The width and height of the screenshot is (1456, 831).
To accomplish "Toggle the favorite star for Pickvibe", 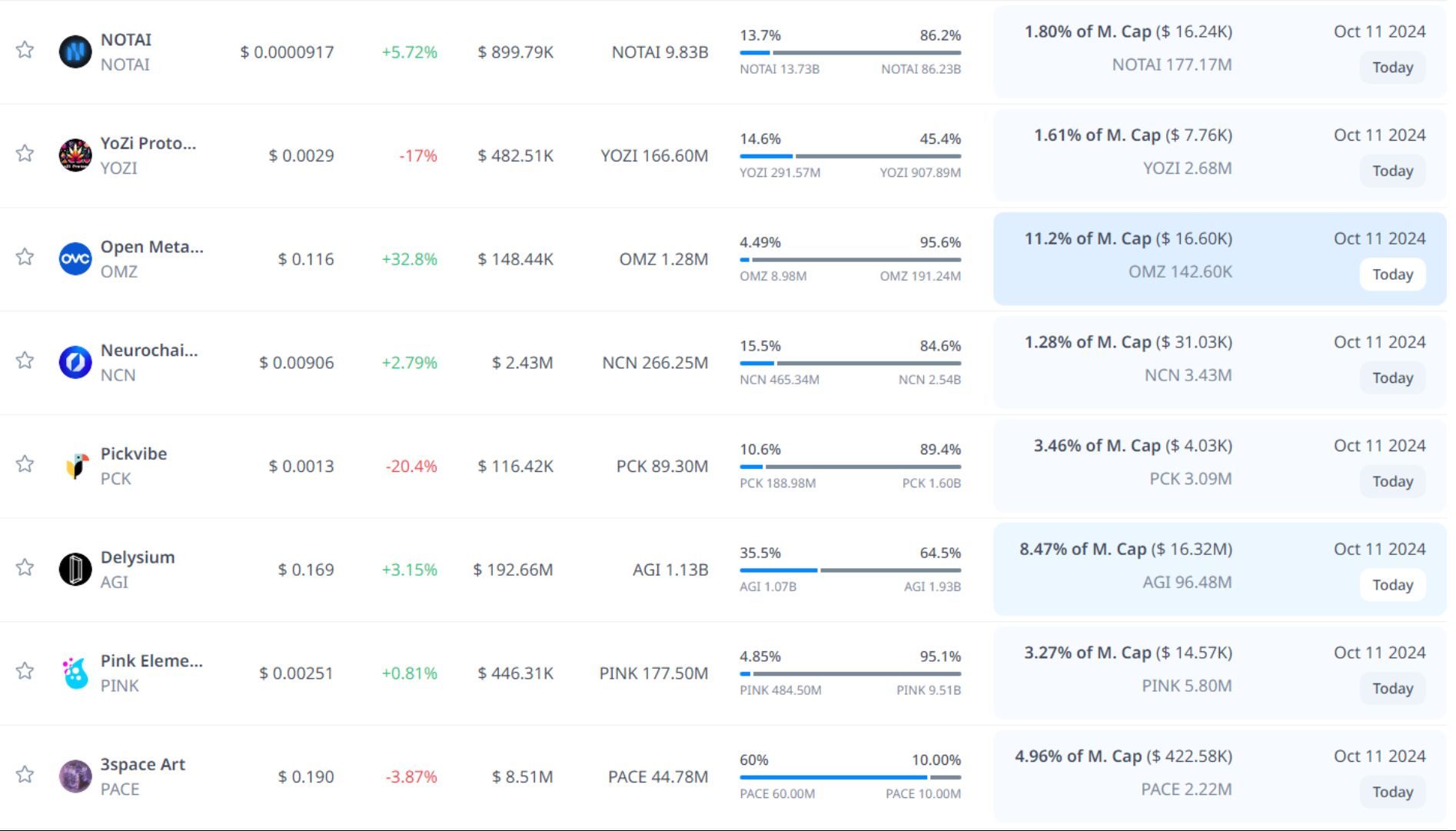I will [x=25, y=464].
